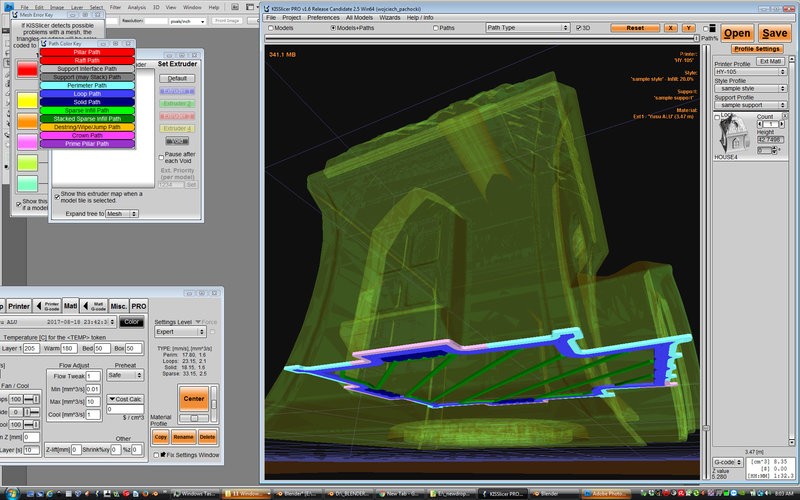The image size is (800, 500).
Task: Expand the Cost Calc section
Action: [125, 399]
